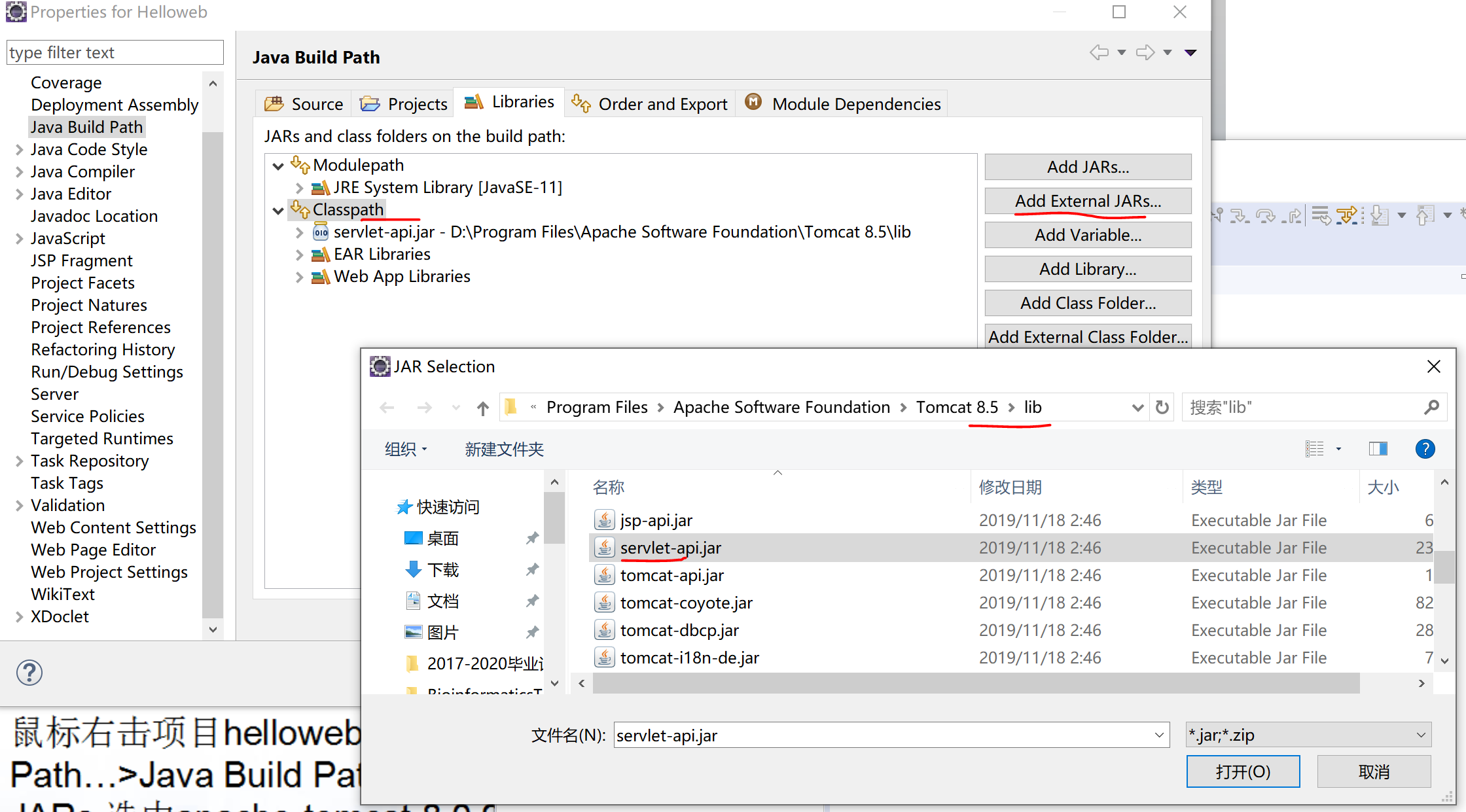Screen dimensions: 1466x812
Task: Click the refresh icon beside the path bar
Action: 1162,408
